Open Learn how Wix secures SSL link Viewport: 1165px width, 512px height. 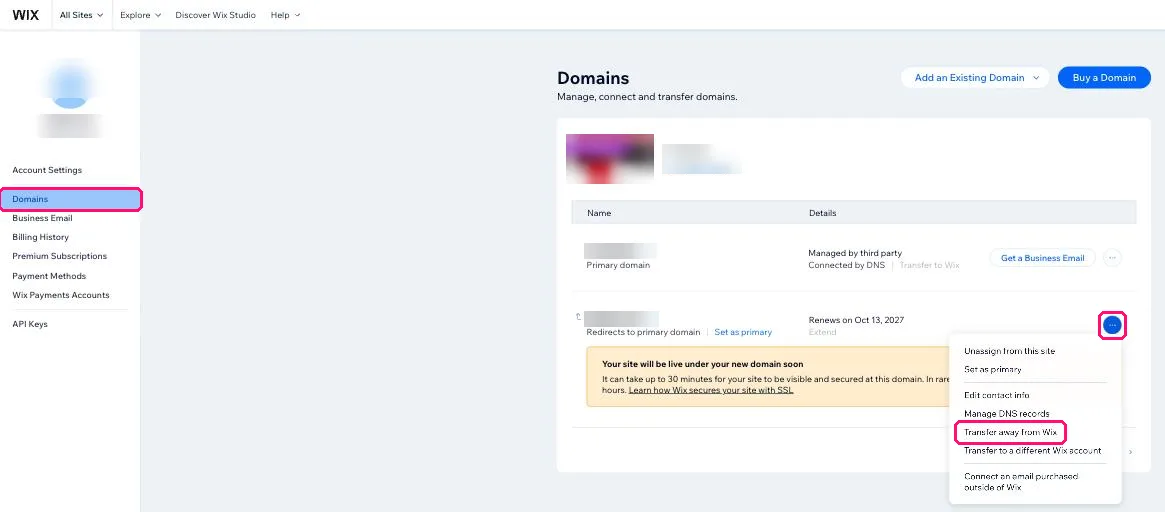click(x=711, y=390)
